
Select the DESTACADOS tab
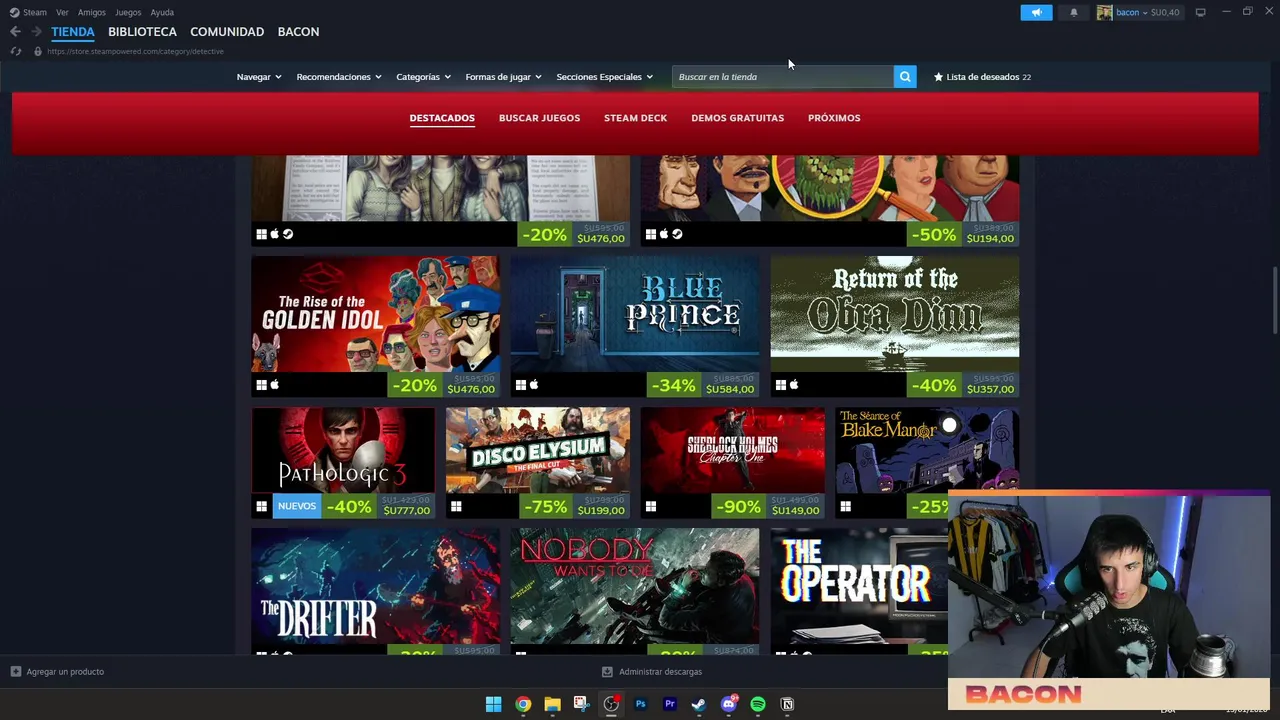(x=442, y=118)
